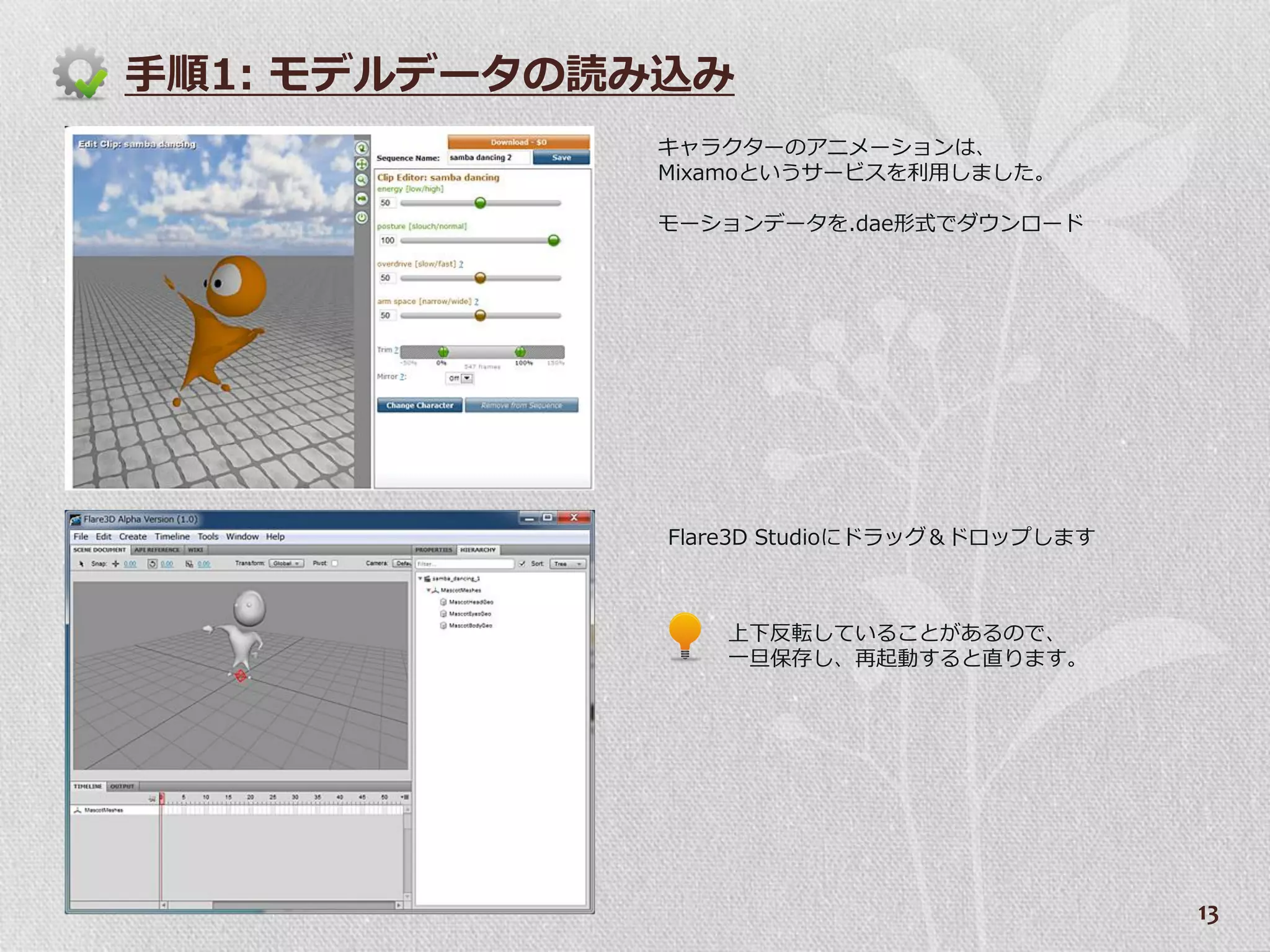1270x952 pixels.
Task: Click the Flare3D app icon in title bar
Action: point(76,519)
